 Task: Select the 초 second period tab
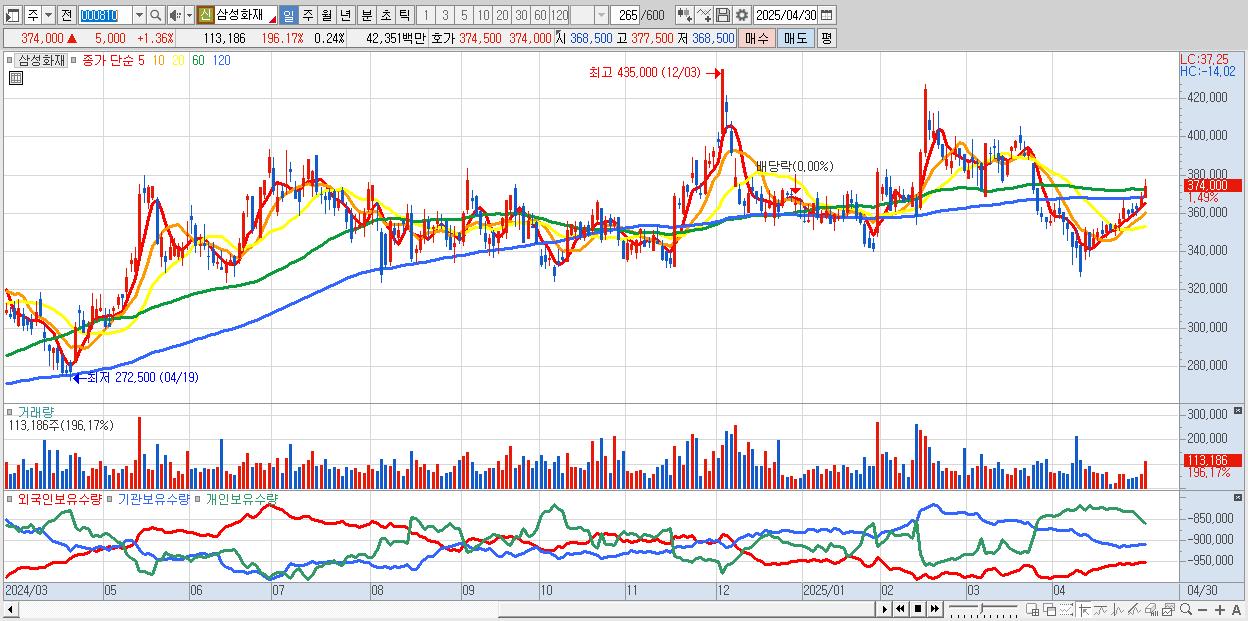(x=386, y=16)
